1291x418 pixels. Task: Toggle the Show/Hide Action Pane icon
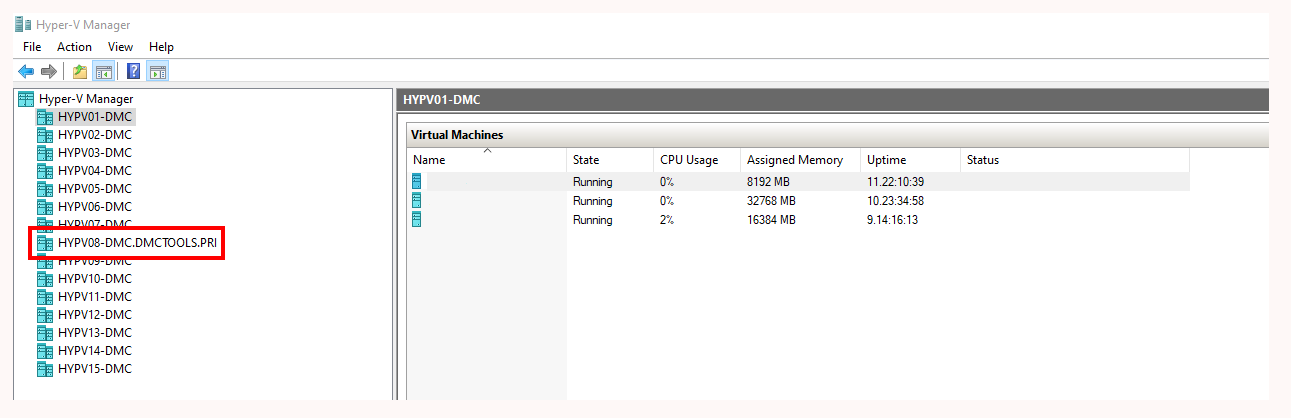tap(158, 71)
